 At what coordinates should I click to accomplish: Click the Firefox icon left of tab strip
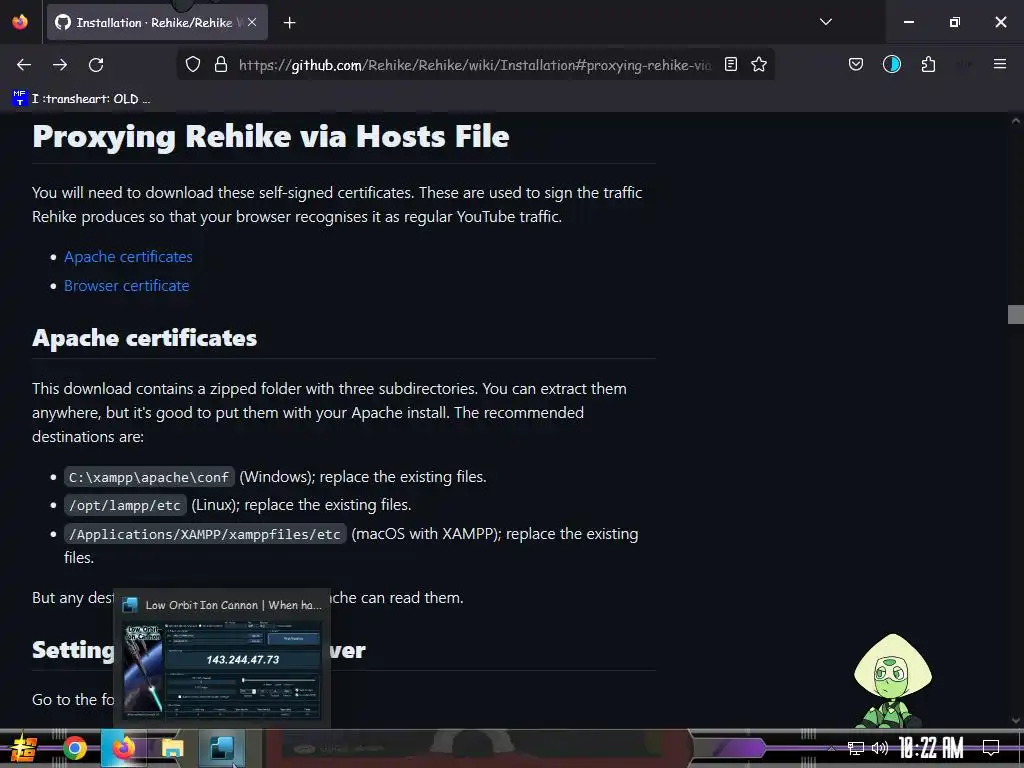coord(20,22)
